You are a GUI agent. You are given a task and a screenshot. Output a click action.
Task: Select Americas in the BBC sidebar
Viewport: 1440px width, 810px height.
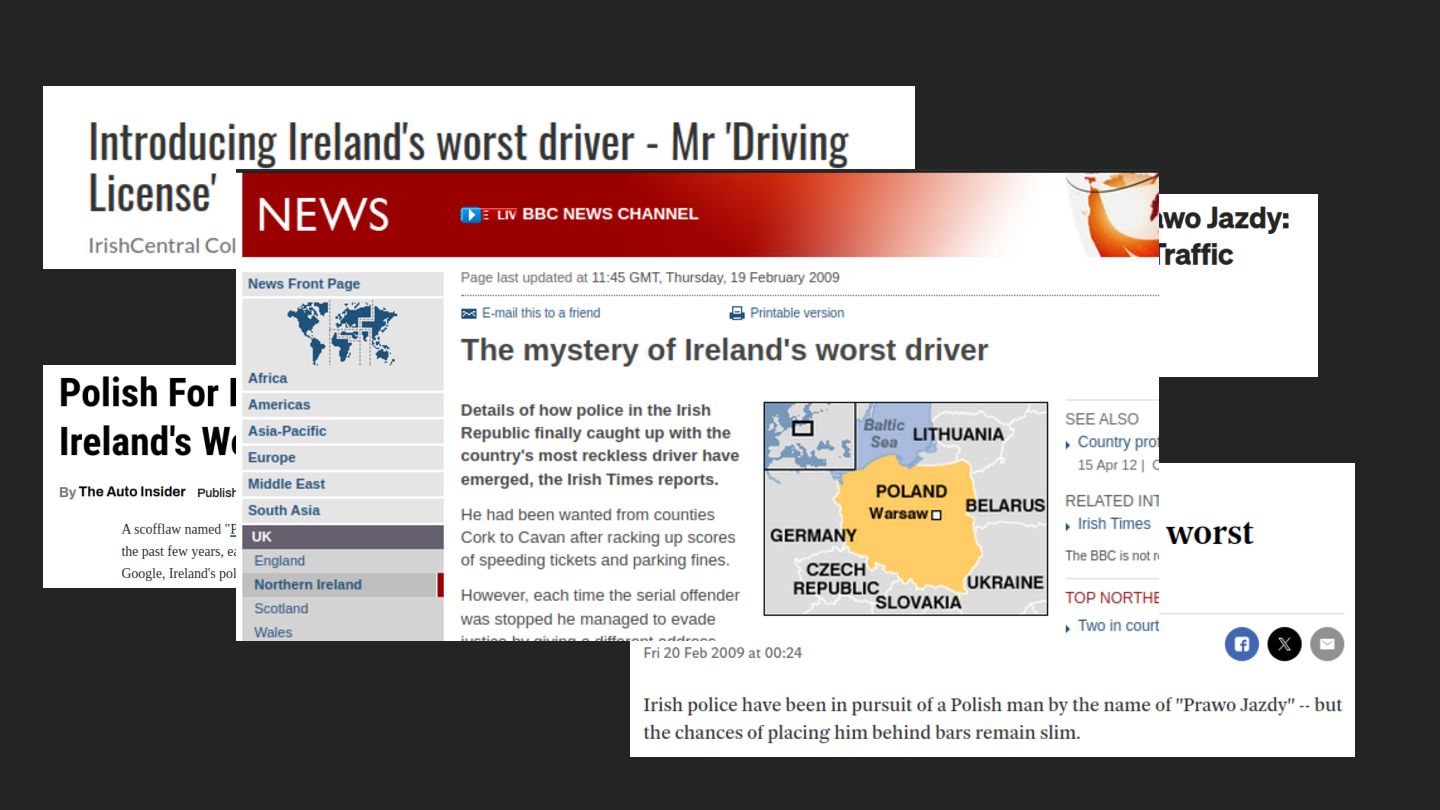[343, 405]
